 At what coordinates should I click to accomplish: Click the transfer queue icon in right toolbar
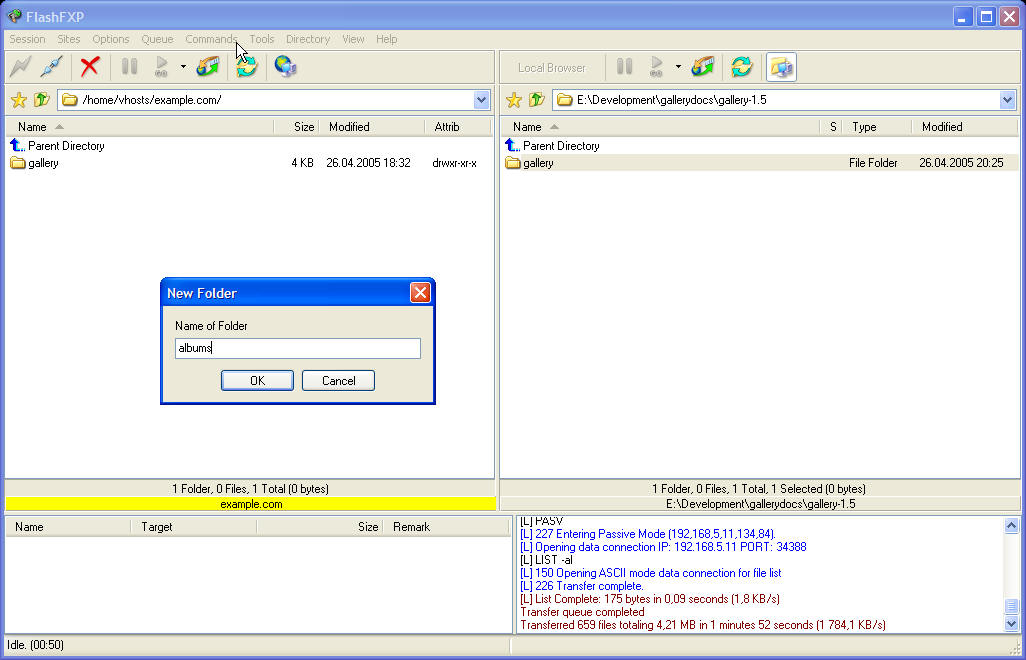click(703, 67)
